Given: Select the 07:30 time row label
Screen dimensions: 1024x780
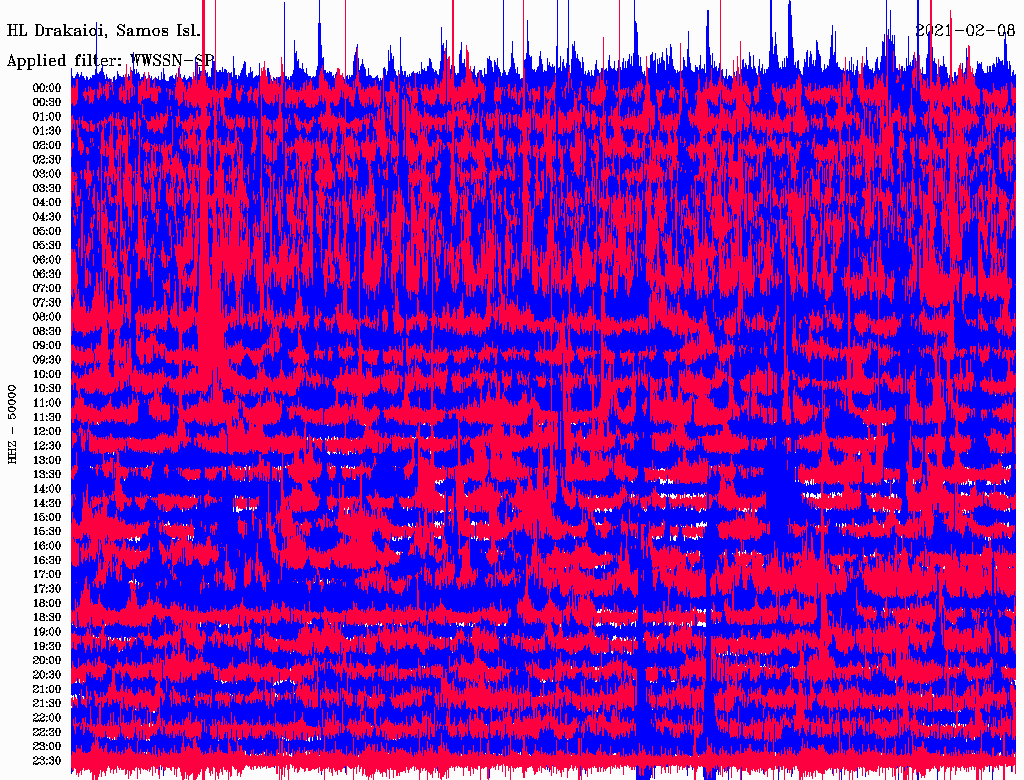Looking at the screenshot, I should pos(47,303).
